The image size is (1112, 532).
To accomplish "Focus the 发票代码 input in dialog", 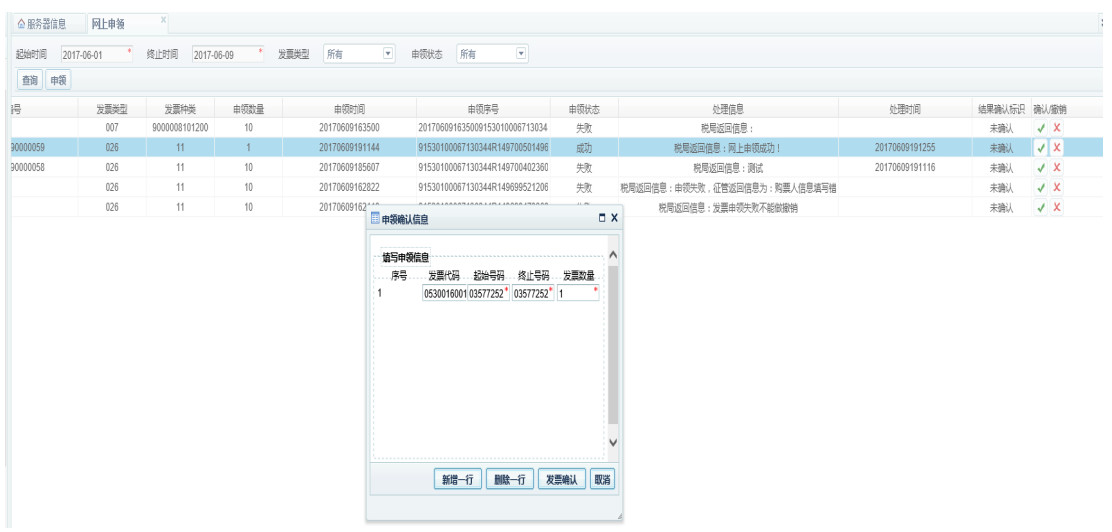I will (444, 293).
